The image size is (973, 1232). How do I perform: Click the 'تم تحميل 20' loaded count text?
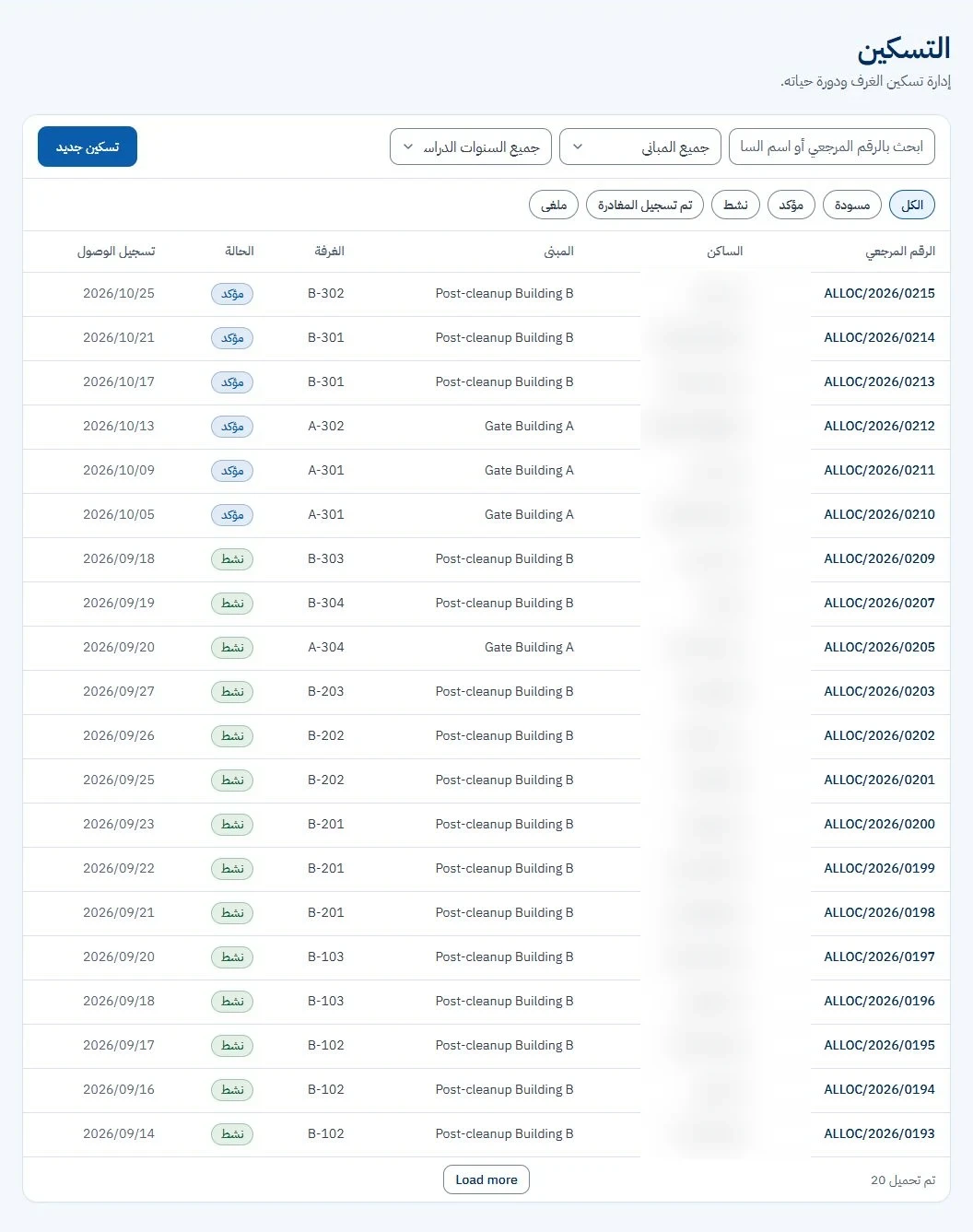coord(903,1179)
